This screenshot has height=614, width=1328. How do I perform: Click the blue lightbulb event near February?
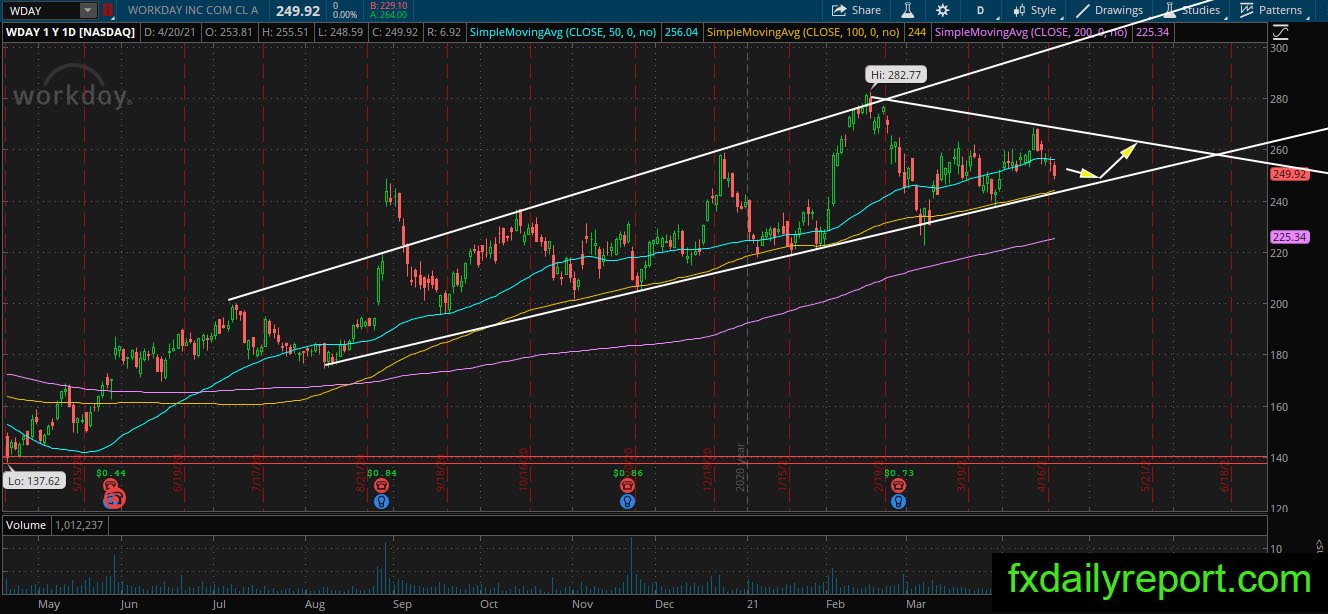899,501
